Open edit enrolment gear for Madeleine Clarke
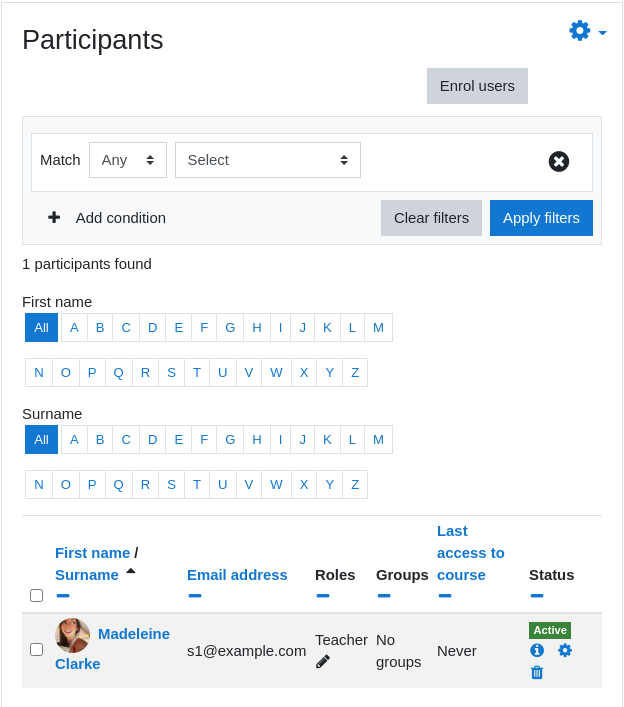The image size is (624, 707). [564, 650]
